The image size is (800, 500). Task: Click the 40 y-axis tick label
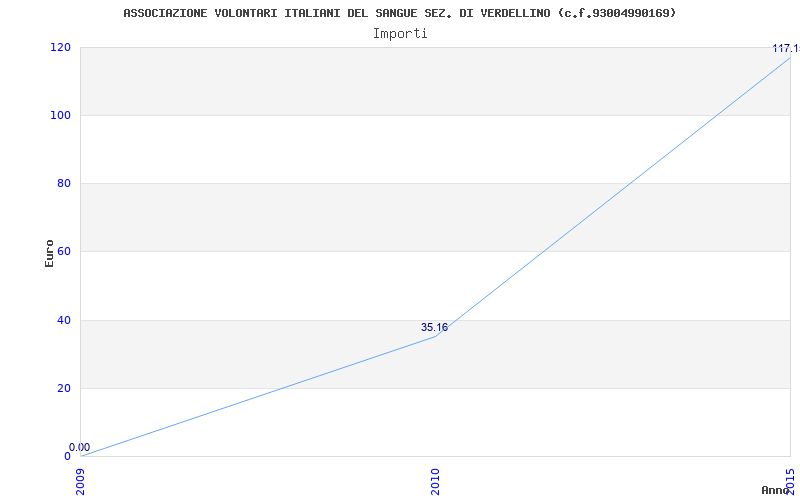click(63, 320)
